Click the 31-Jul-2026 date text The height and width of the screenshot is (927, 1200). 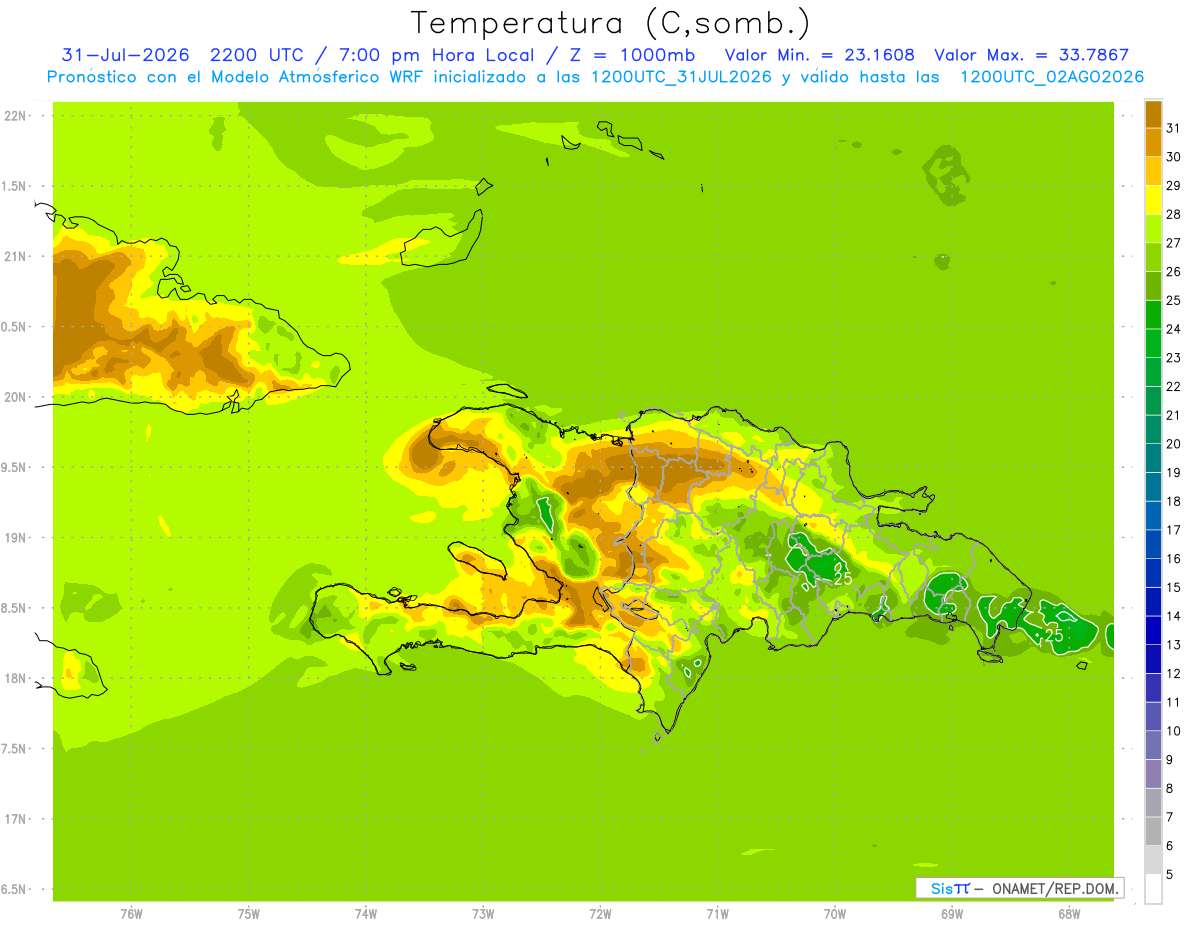126,55
